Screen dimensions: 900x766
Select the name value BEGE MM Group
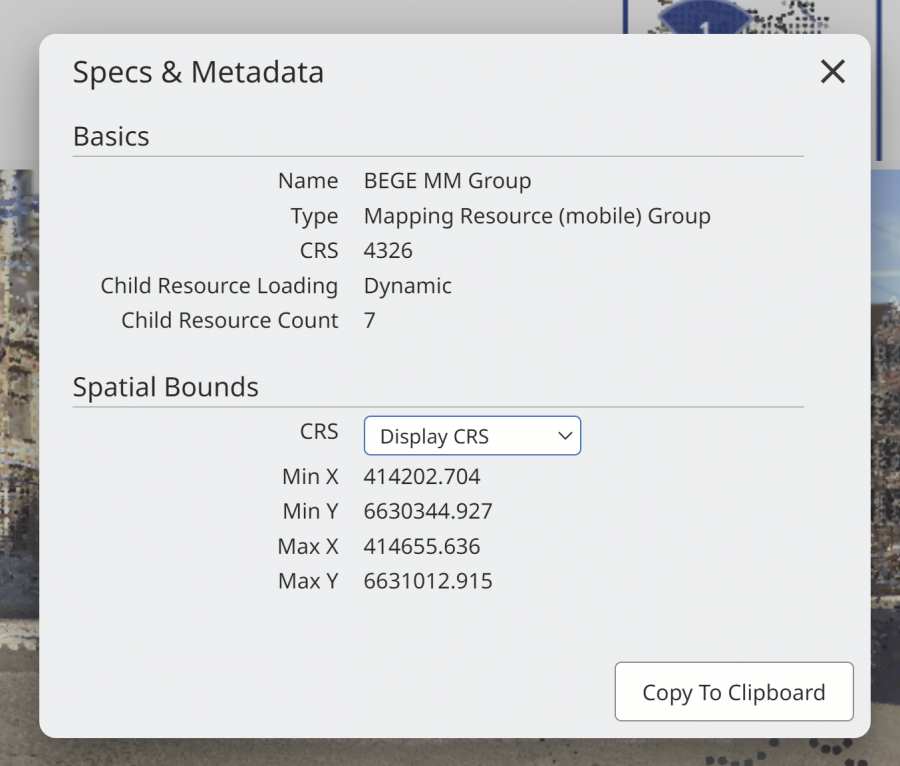[447, 181]
